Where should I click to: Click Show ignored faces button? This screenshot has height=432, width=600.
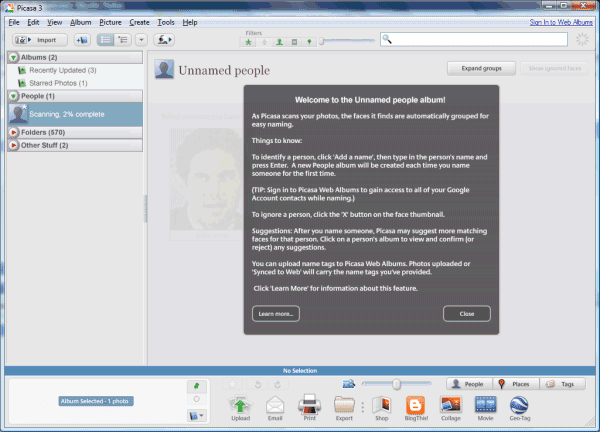tap(554, 68)
